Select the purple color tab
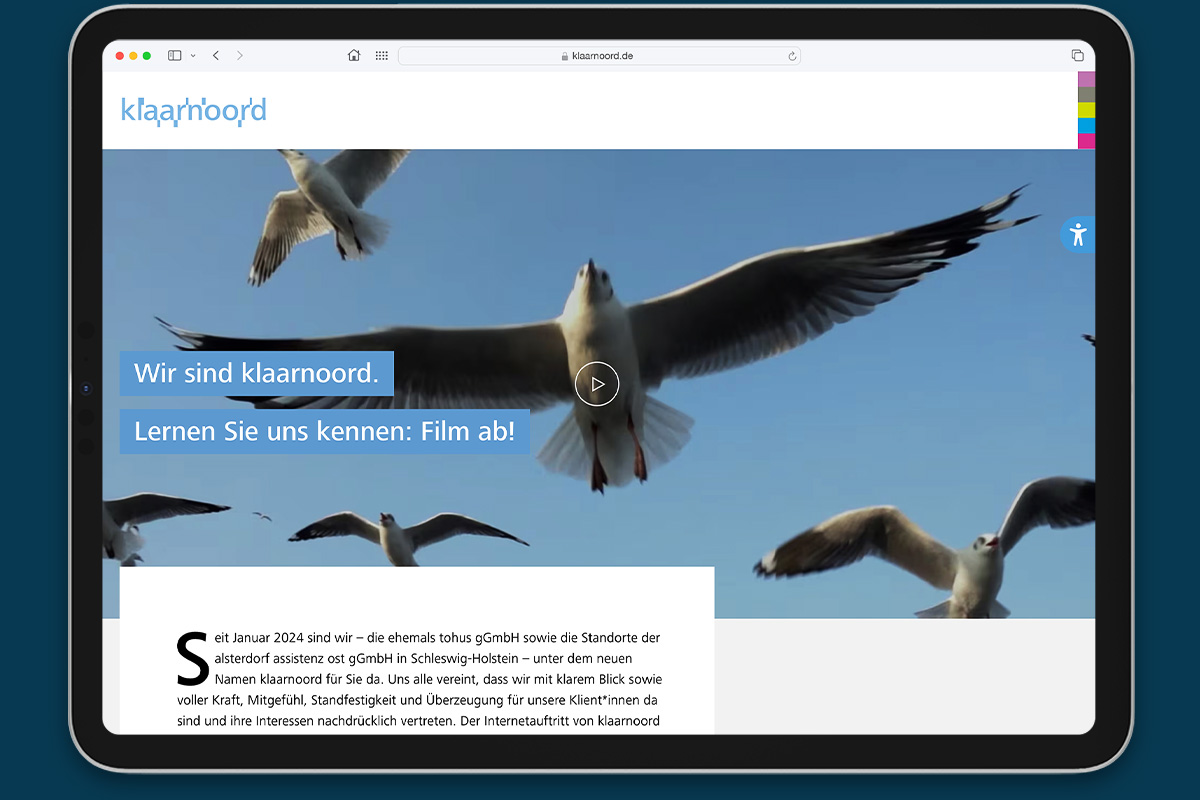 tap(1086, 79)
